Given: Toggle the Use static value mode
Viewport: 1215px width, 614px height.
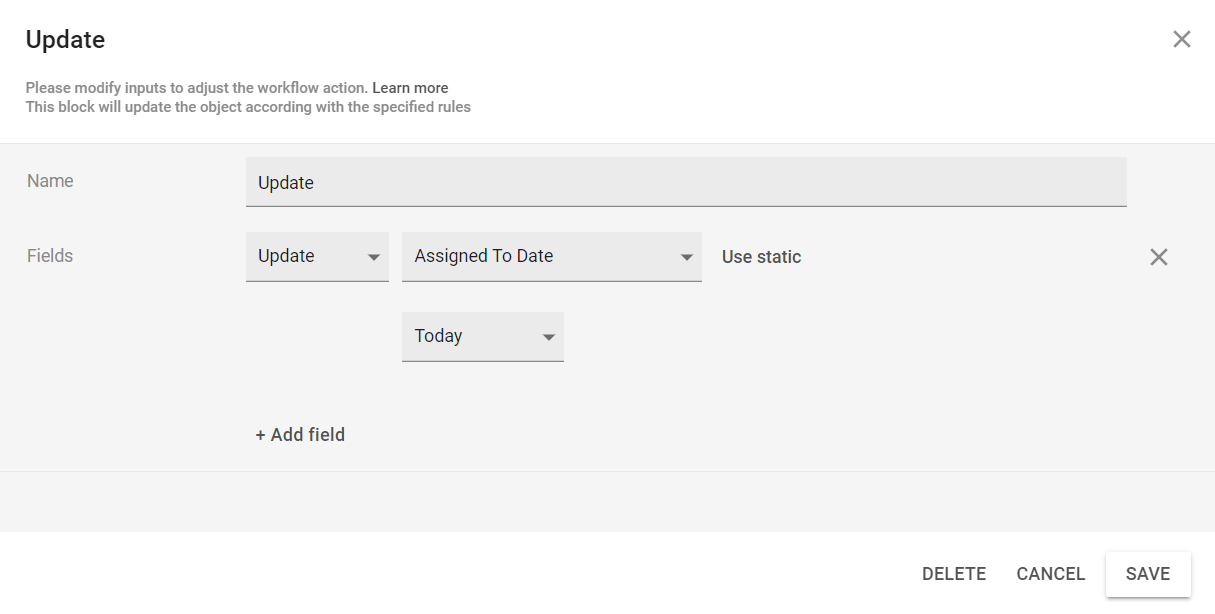Looking at the screenshot, I should click(x=761, y=257).
